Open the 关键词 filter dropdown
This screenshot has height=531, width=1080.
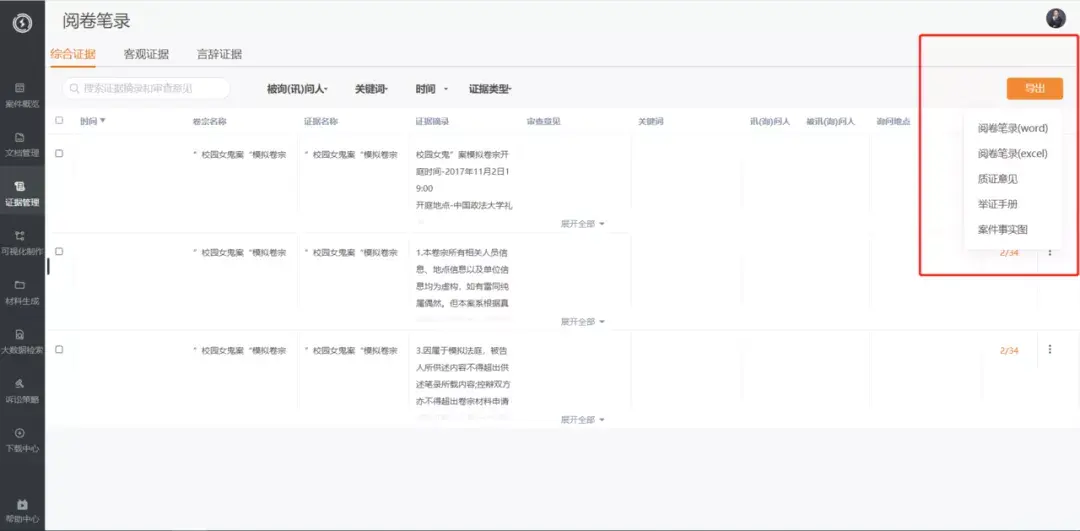(372, 89)
